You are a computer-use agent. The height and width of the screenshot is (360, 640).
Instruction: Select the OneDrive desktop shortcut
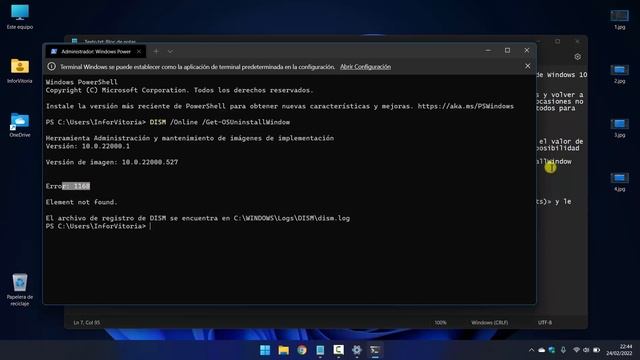click(20, 125)
